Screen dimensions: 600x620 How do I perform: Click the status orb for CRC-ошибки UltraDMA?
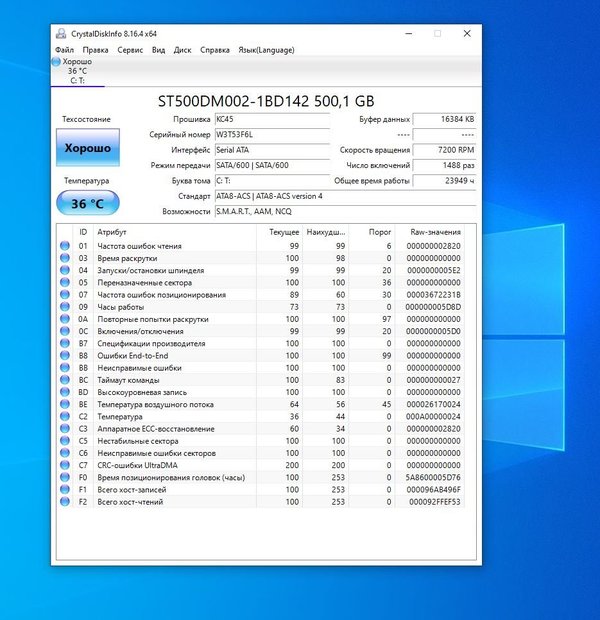[x=65, y=465]
